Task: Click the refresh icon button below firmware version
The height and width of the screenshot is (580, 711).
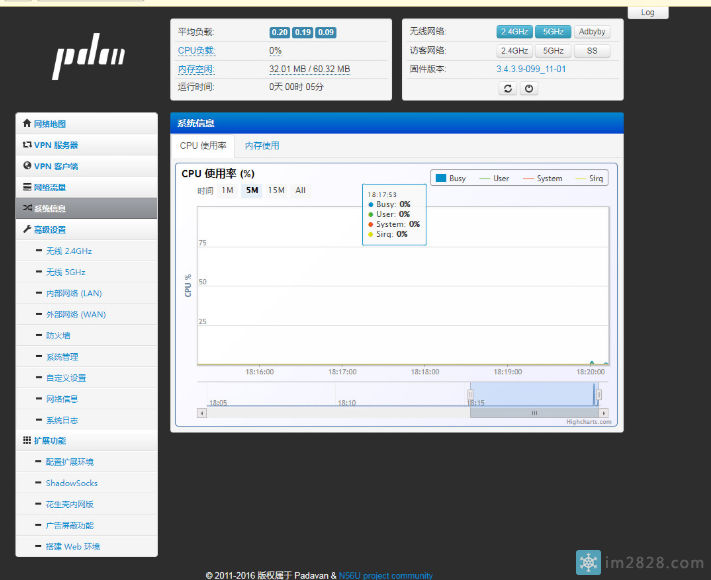Action: pos(508,88)
